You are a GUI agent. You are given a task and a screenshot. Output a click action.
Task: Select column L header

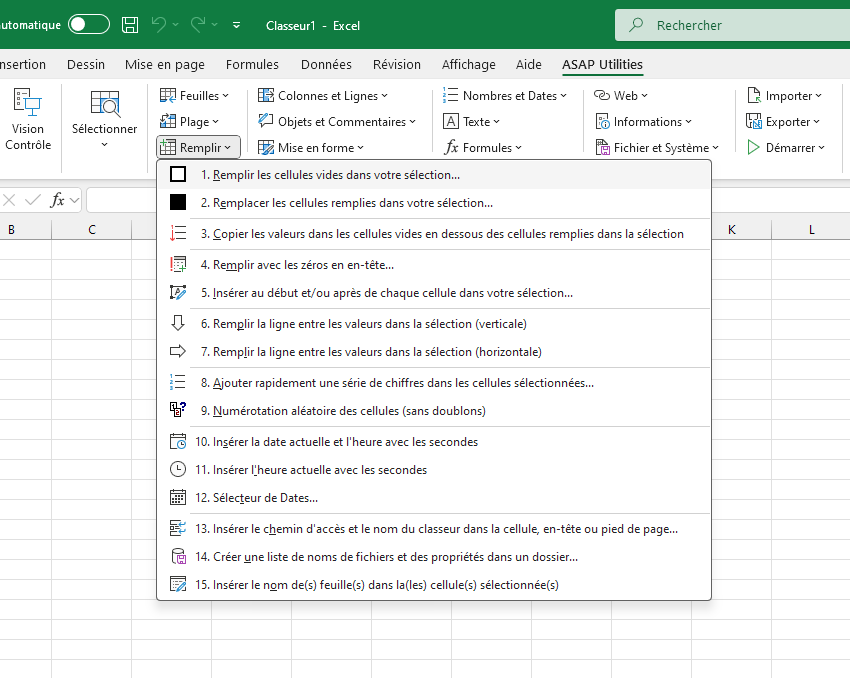click(x=811, y=230)
